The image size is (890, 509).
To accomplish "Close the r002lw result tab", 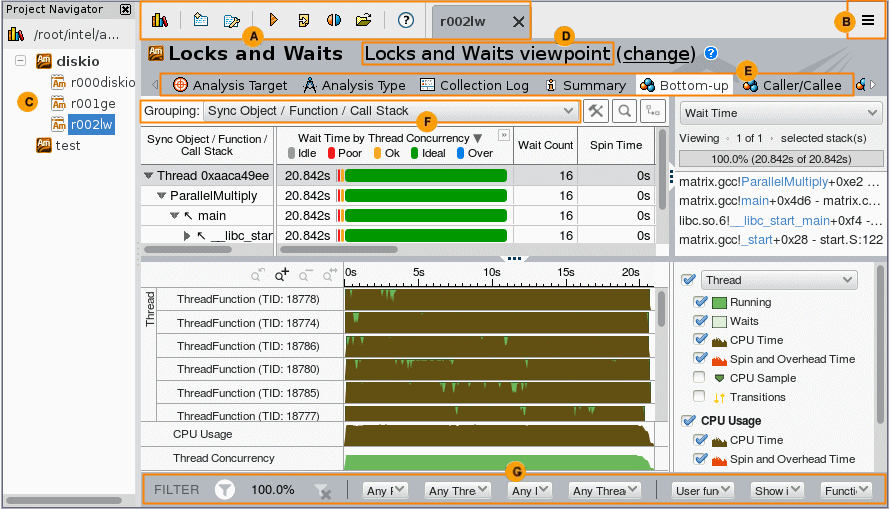I will click(x=518, y=22).
